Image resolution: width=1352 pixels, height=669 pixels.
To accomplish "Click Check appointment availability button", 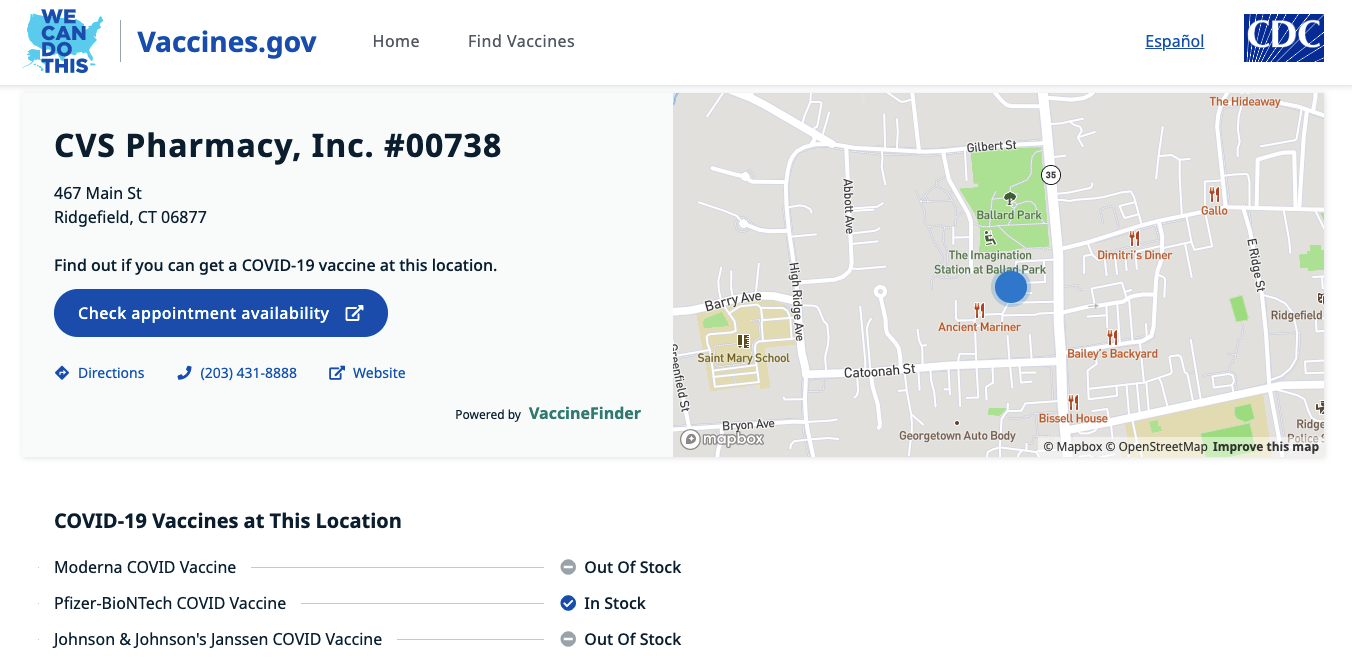I will (221, 313).
